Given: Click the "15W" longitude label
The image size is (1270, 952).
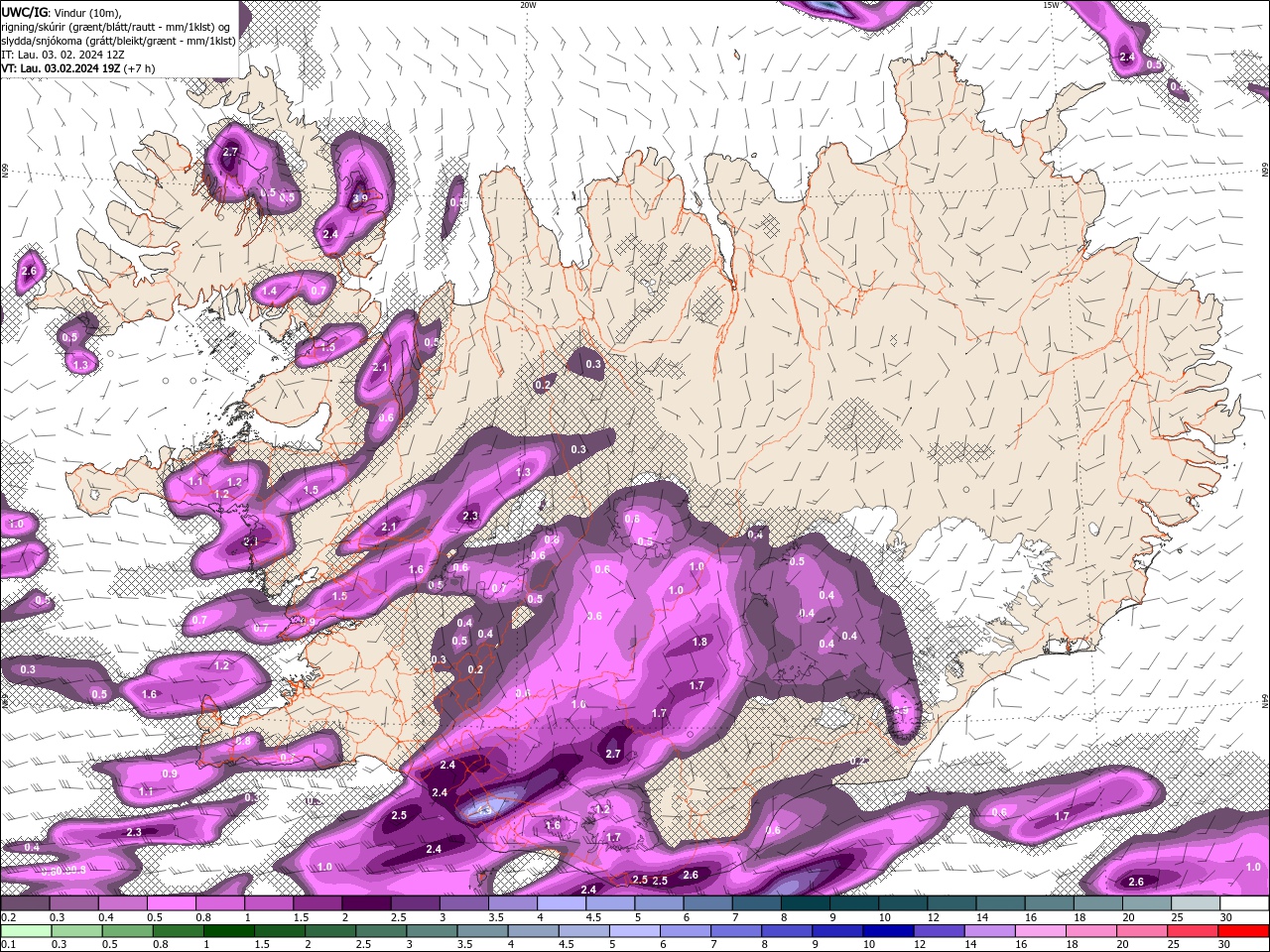Looking at the screenshot, I should point(1051,5).
